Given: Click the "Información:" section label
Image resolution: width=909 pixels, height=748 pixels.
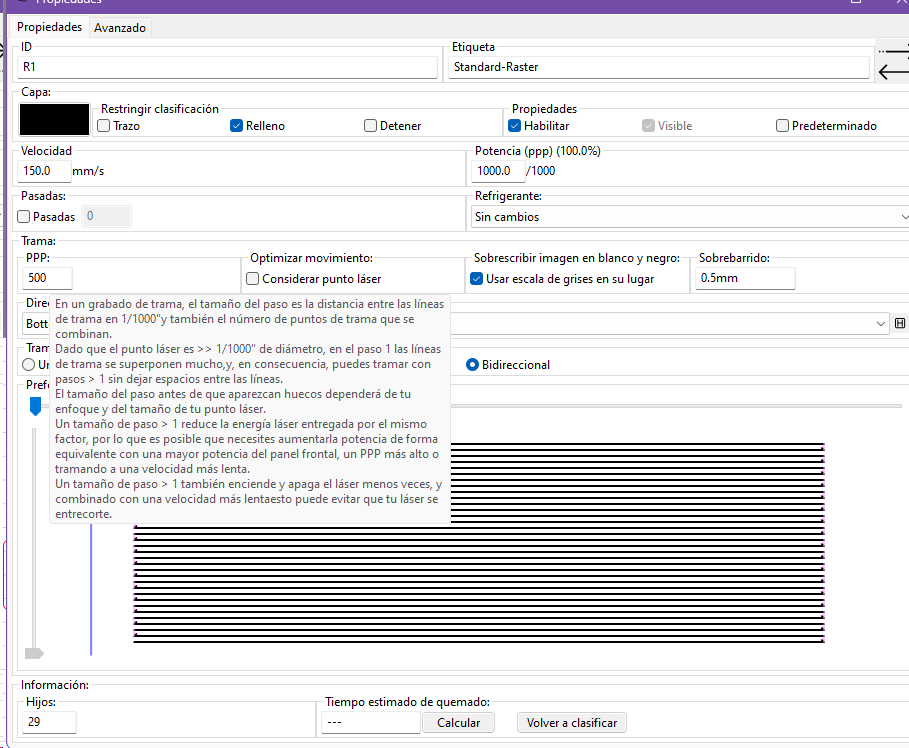Looking at the screenshot, I should coord(55,685).
